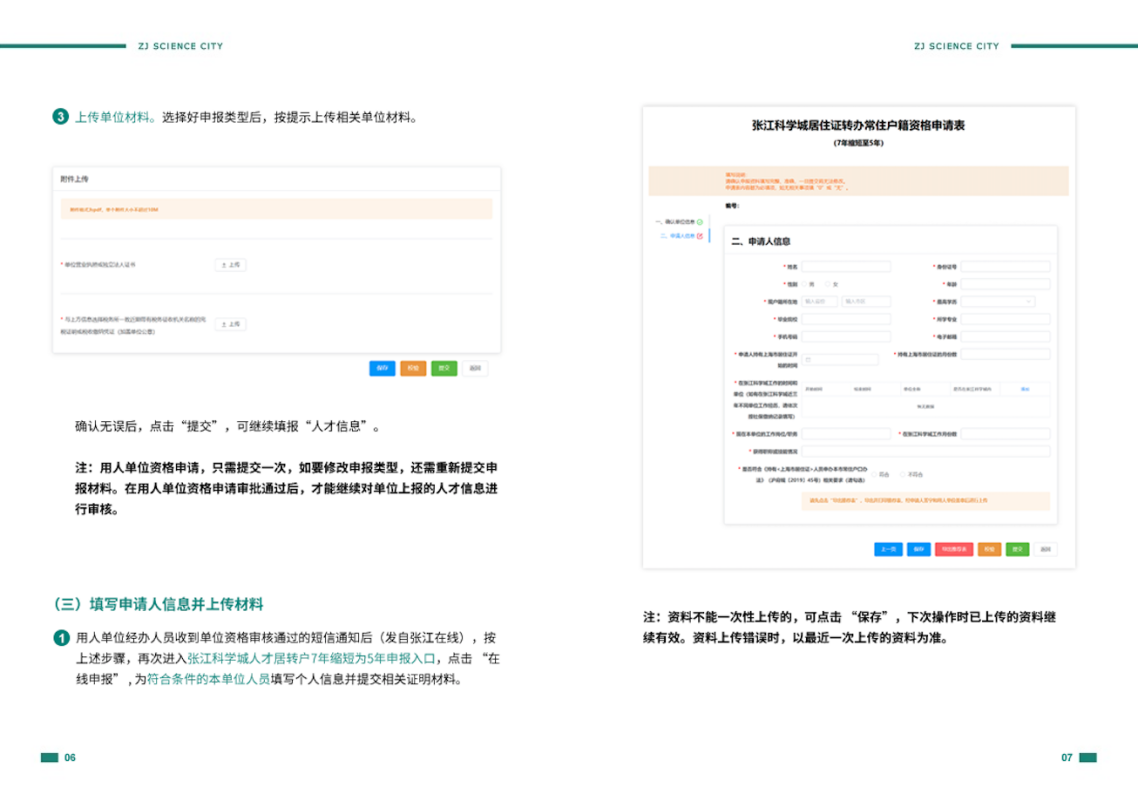Select step 二、申请人信息 in side navigation

677,236
